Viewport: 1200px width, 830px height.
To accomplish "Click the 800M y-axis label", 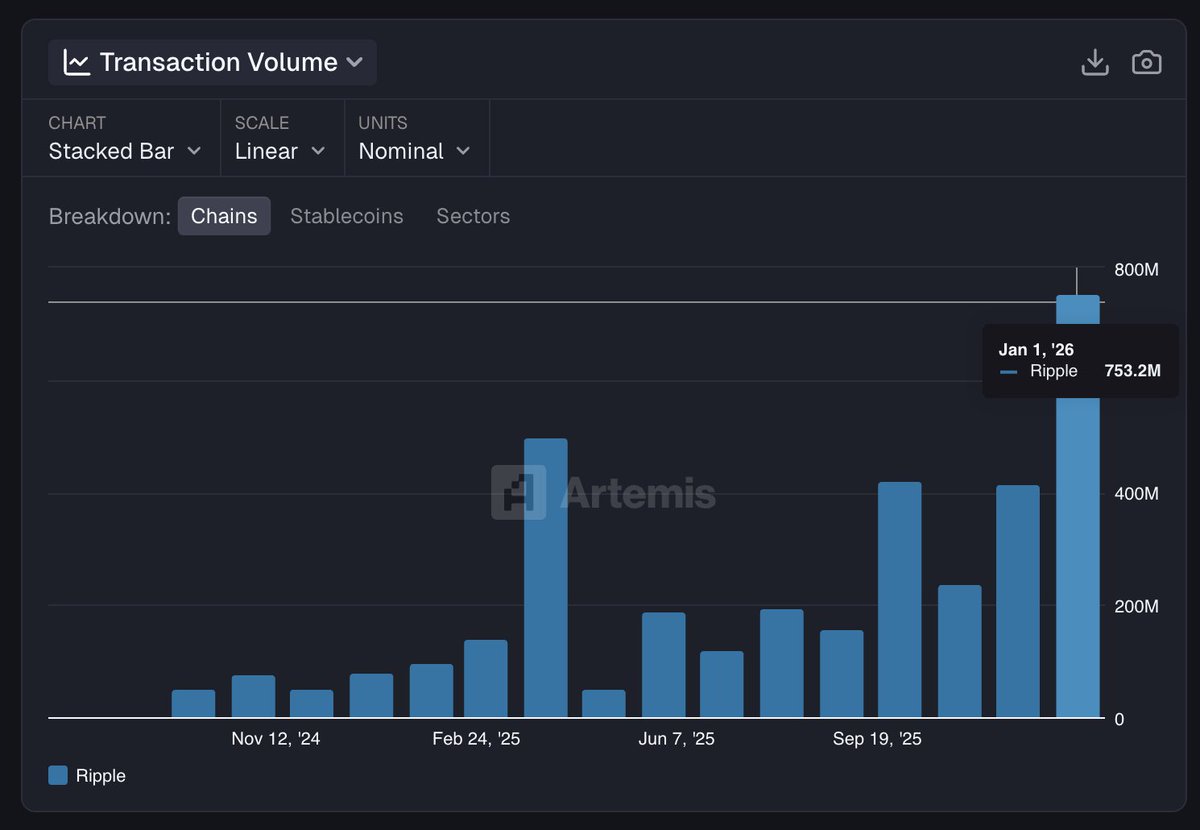I will [1137, 269].
